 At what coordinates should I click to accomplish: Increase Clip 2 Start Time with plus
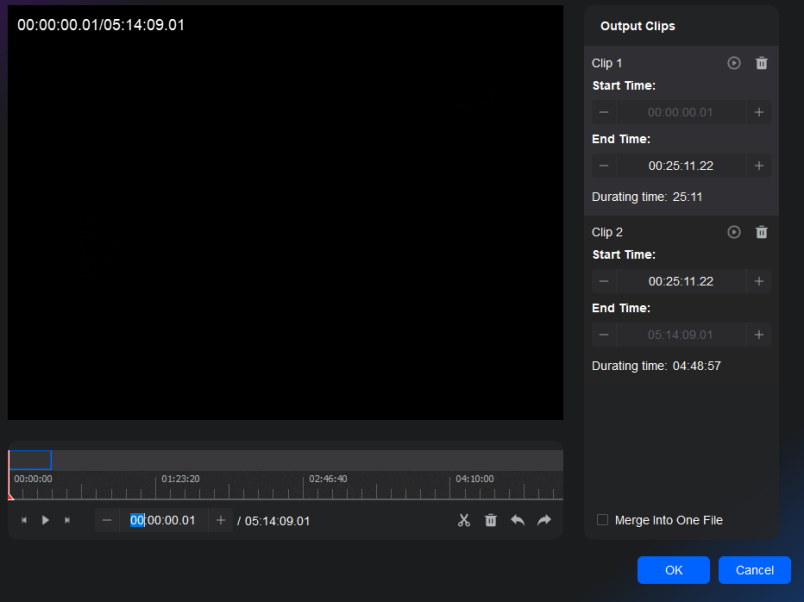[x=759, y=282]
